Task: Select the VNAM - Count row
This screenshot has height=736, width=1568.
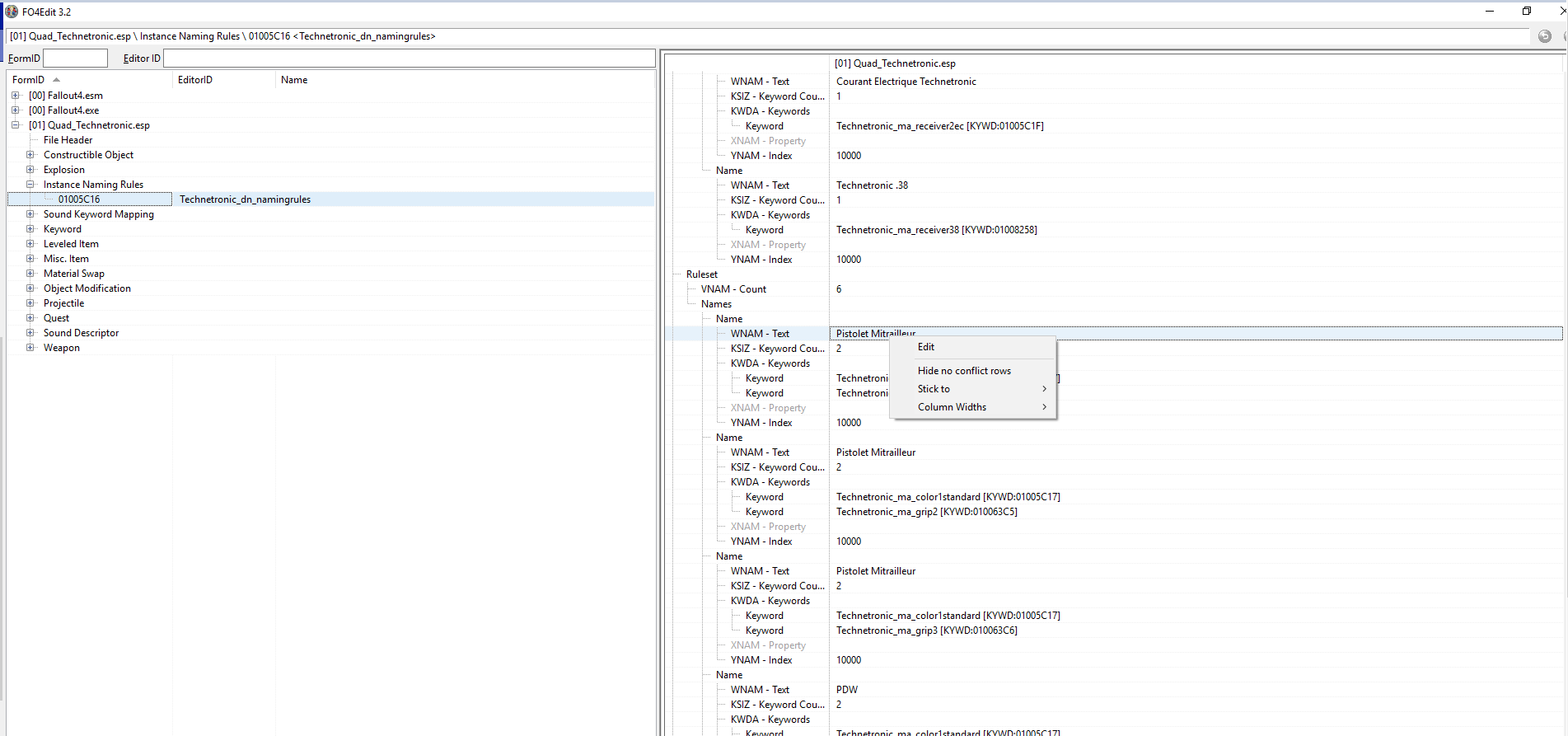Action: click(733, 289)
